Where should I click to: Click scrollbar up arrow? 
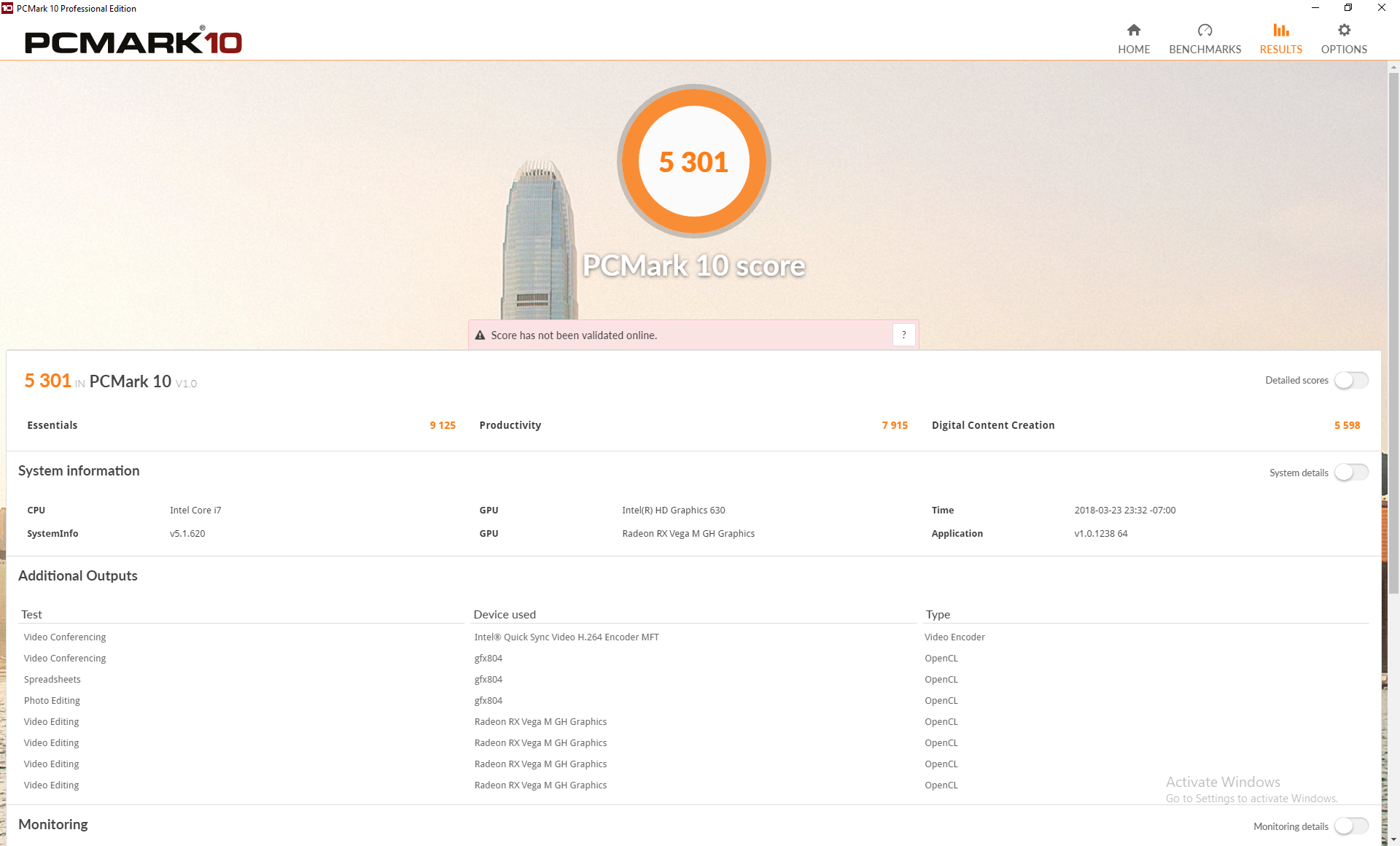tap(1393, 67)
